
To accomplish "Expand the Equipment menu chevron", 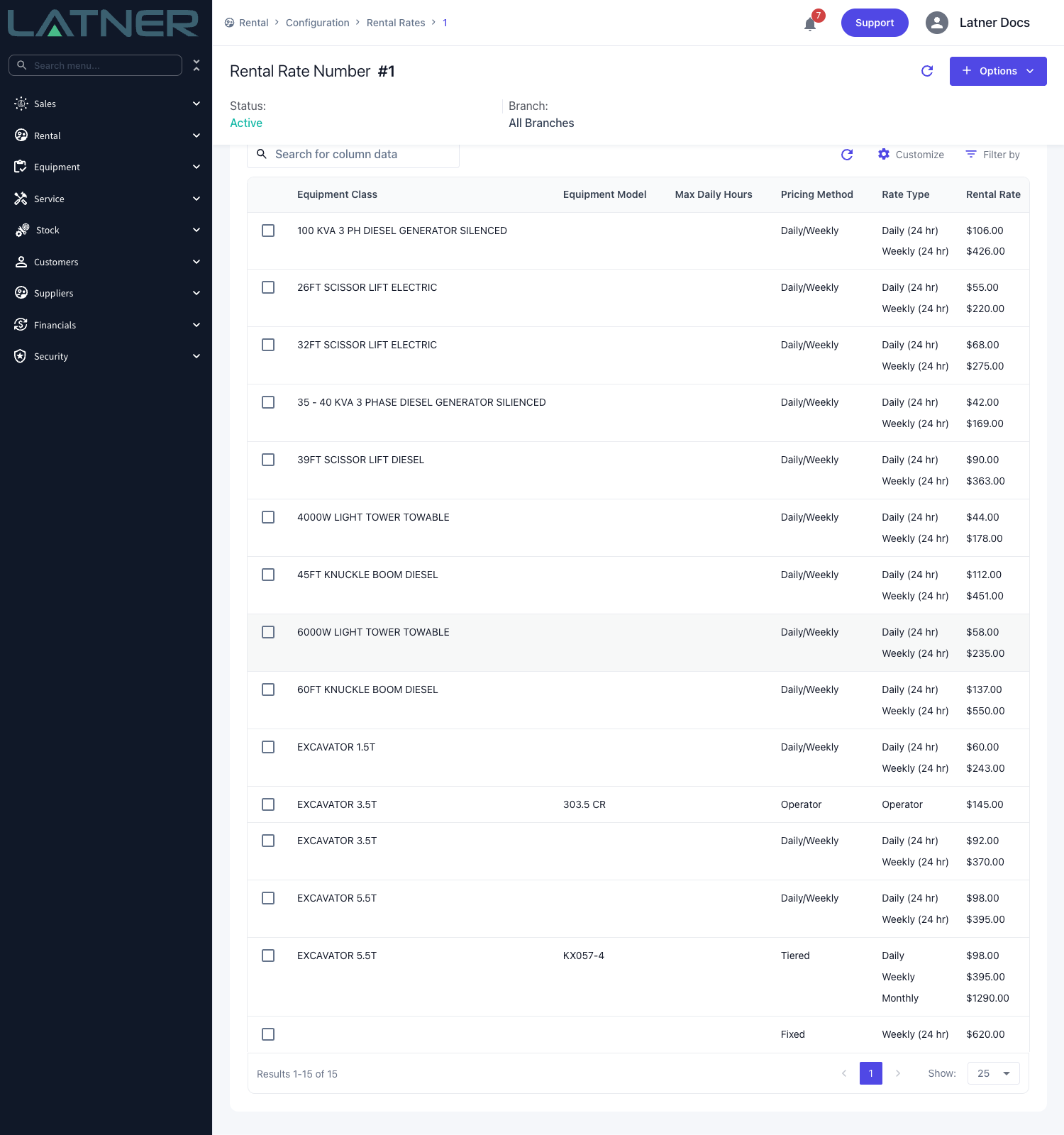I will click(196, 167).
